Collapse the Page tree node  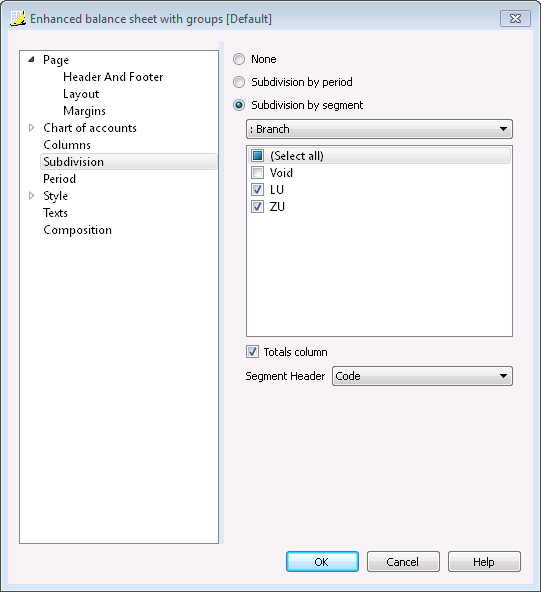[x=32, y=59]
